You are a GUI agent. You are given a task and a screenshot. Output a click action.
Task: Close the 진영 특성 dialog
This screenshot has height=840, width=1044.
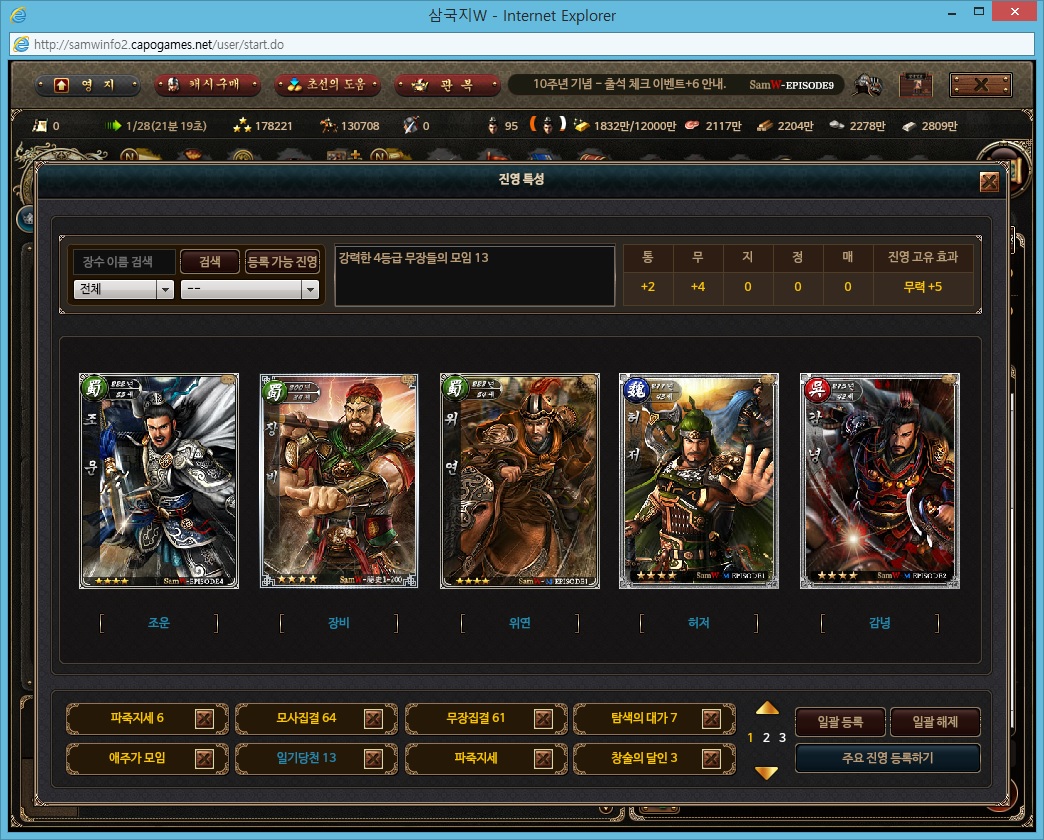coord(989,182)
